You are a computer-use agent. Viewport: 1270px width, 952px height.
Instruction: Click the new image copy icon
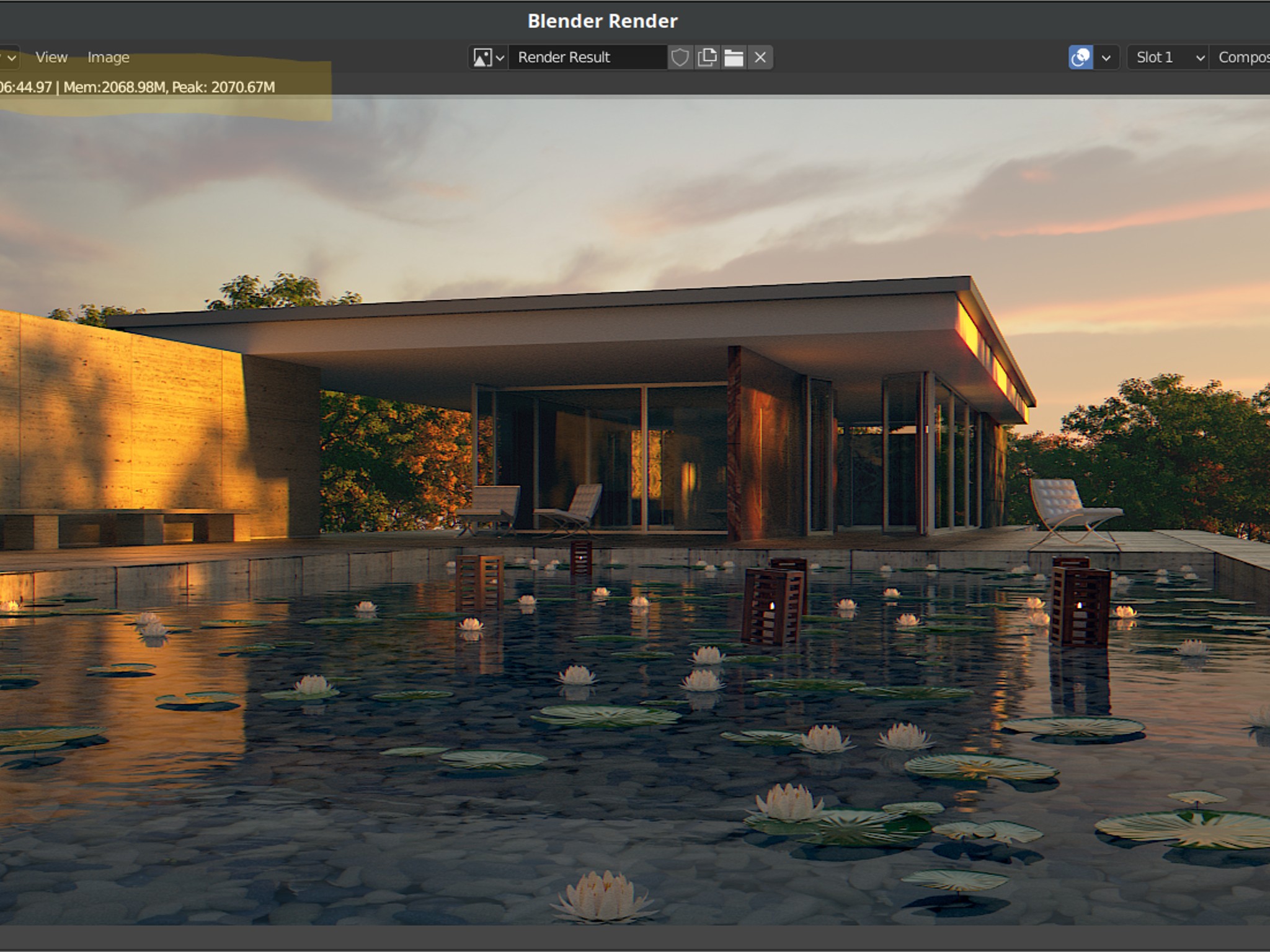coord(707,58)
